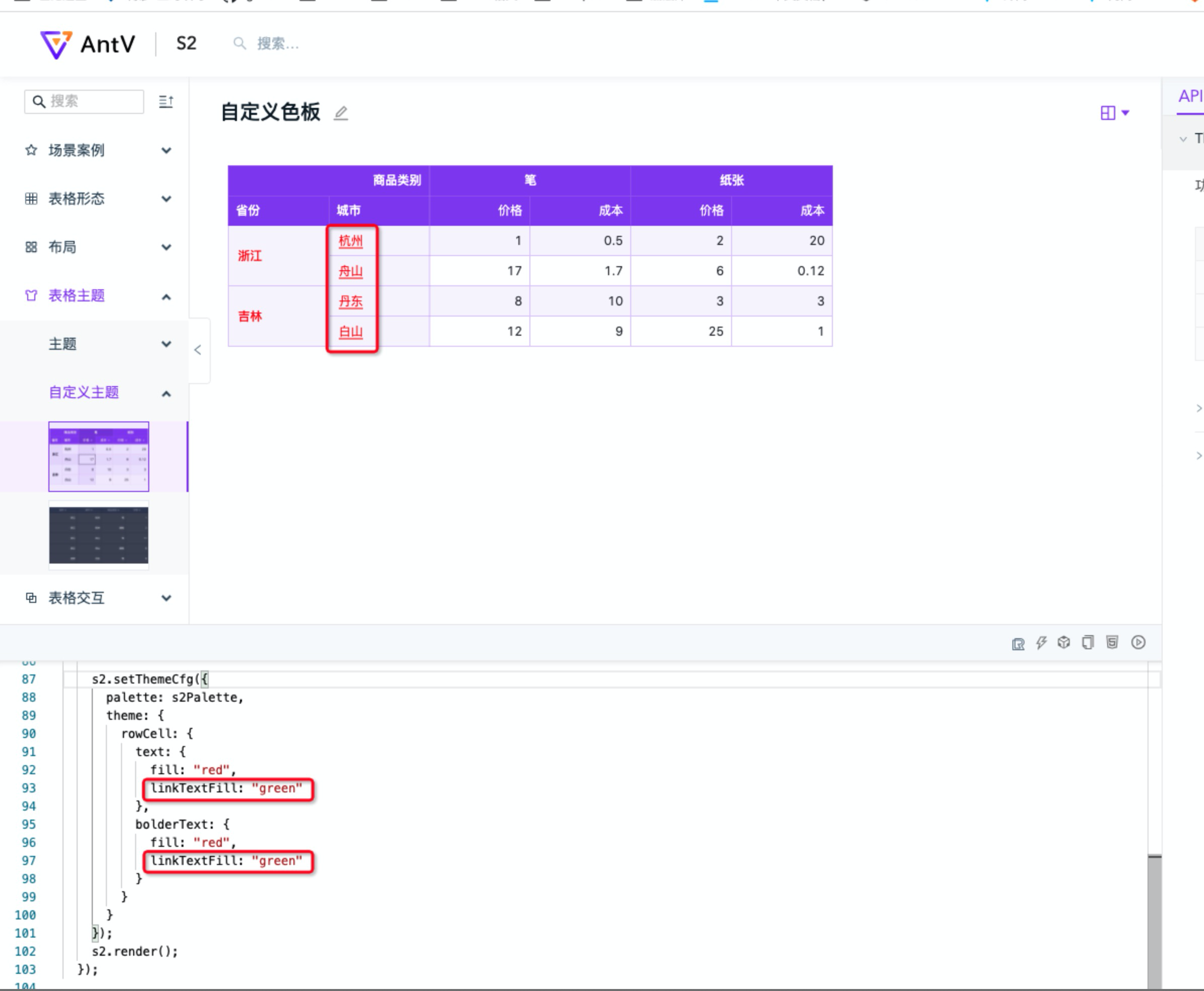Expand the 表格形态 menu section

pyautogui.click(x=94, y=199)
